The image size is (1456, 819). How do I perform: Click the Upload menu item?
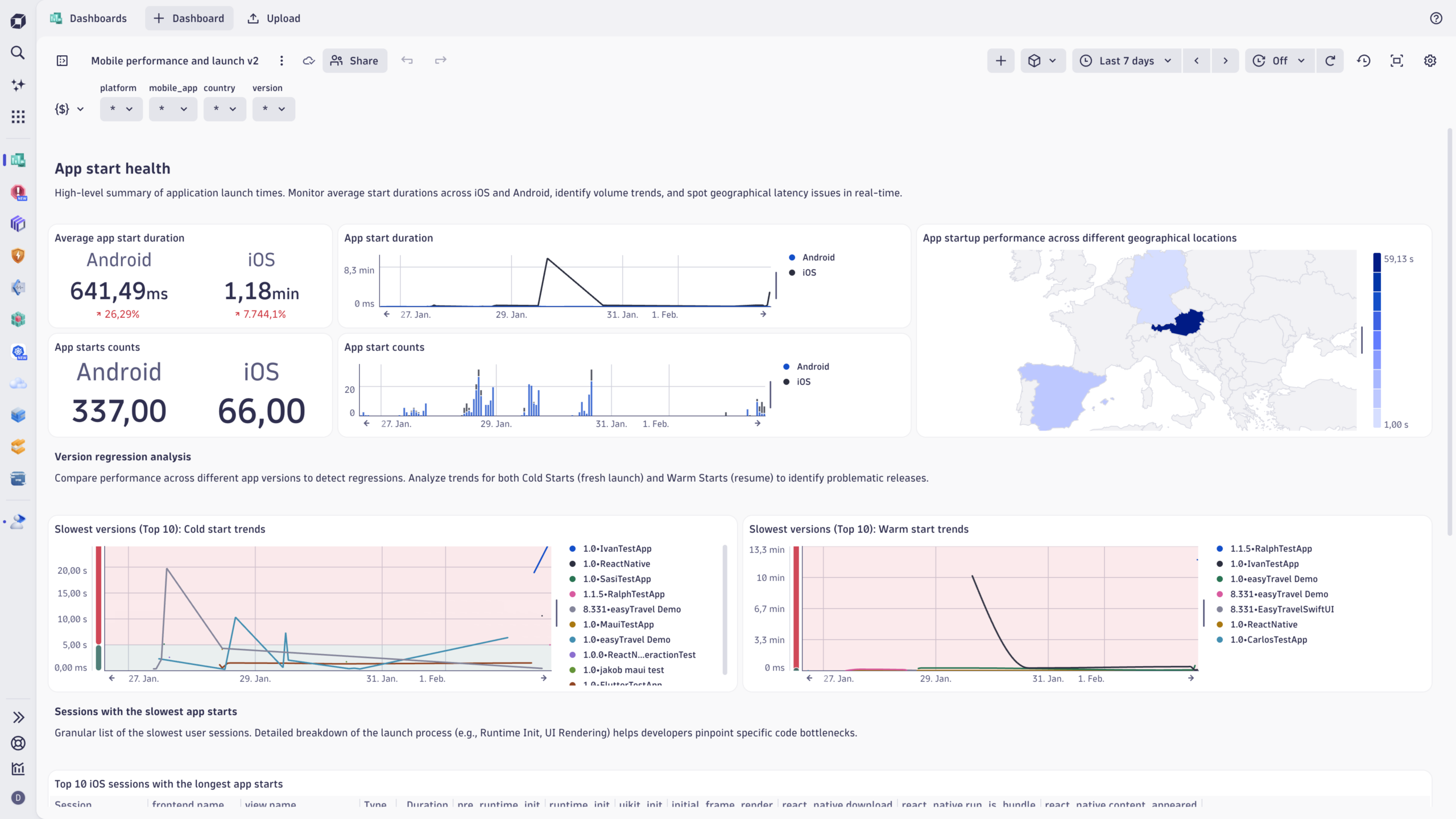274,18
